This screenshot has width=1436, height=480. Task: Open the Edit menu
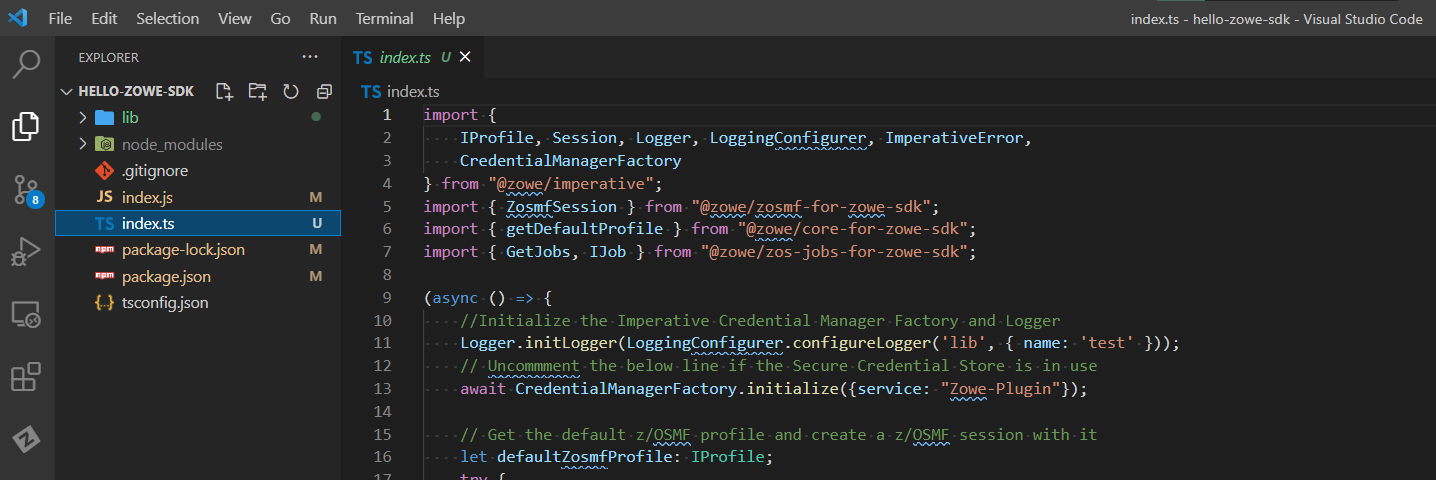[x=104, y=18]
